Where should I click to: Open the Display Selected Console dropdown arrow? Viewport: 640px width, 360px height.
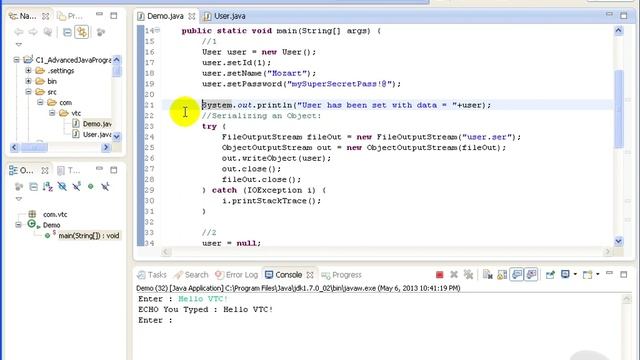[575, 274]
